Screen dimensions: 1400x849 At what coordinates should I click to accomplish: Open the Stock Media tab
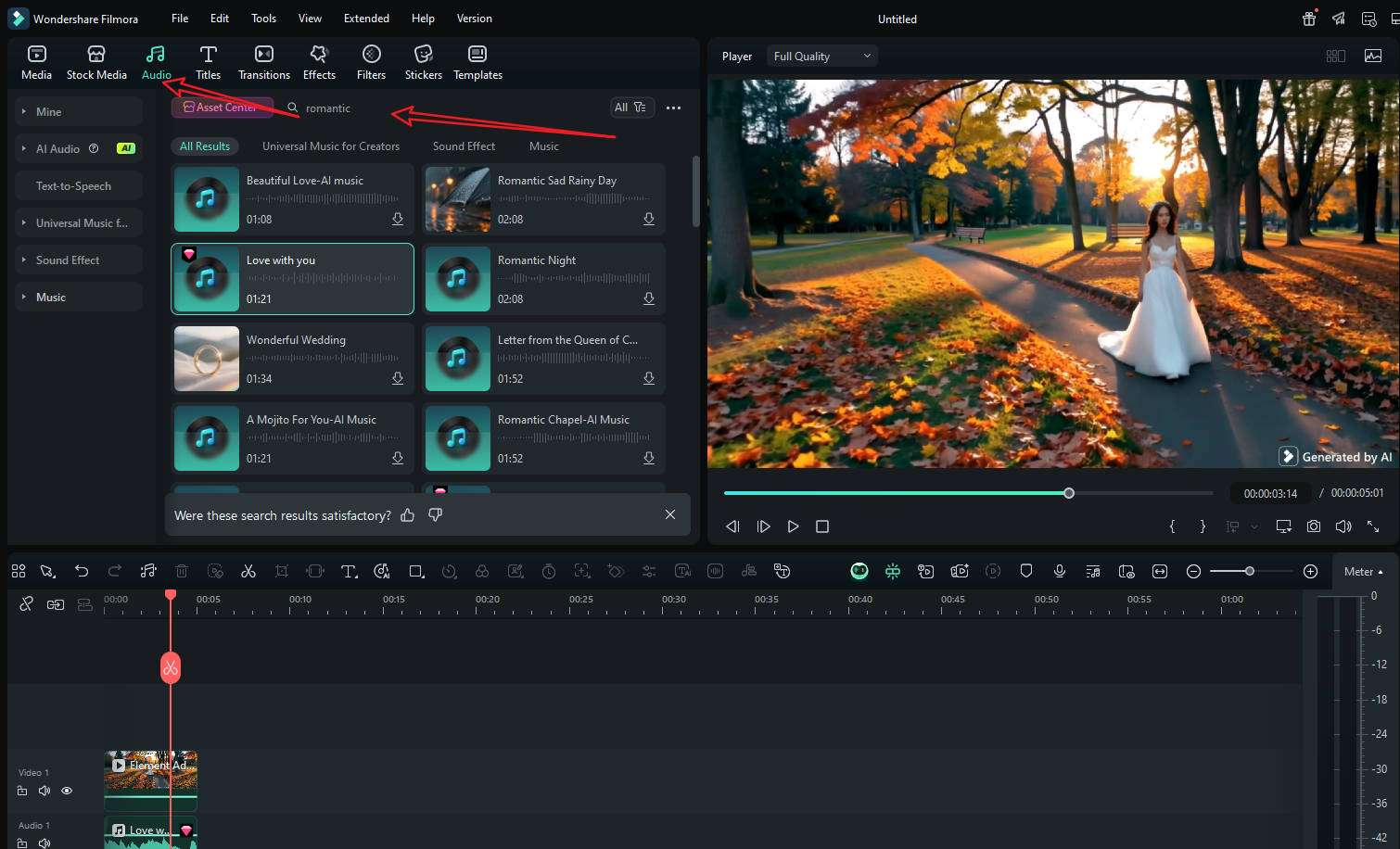pos(96,62)
